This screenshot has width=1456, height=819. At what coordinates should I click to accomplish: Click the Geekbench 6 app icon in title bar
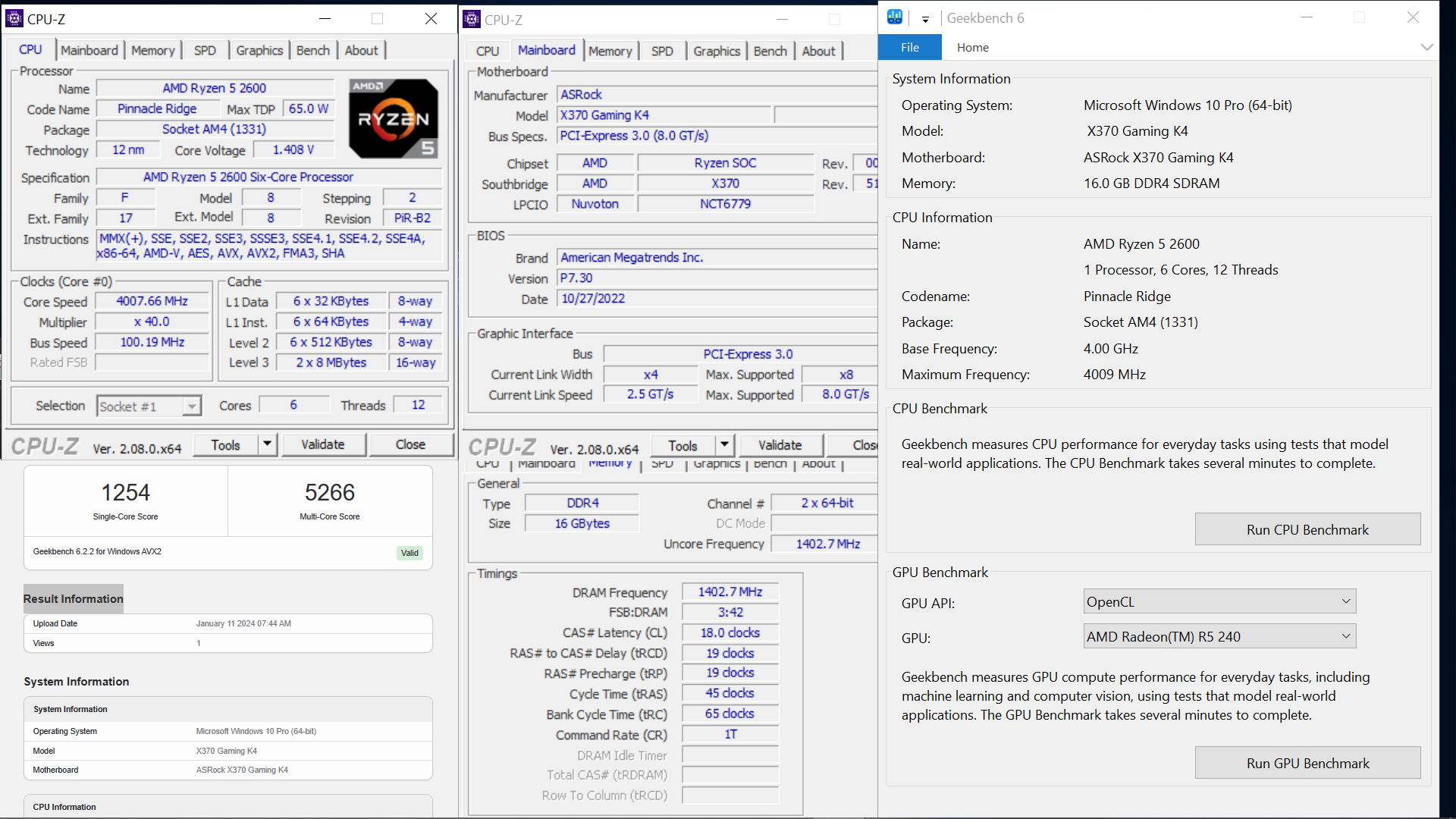click(895, 17)
